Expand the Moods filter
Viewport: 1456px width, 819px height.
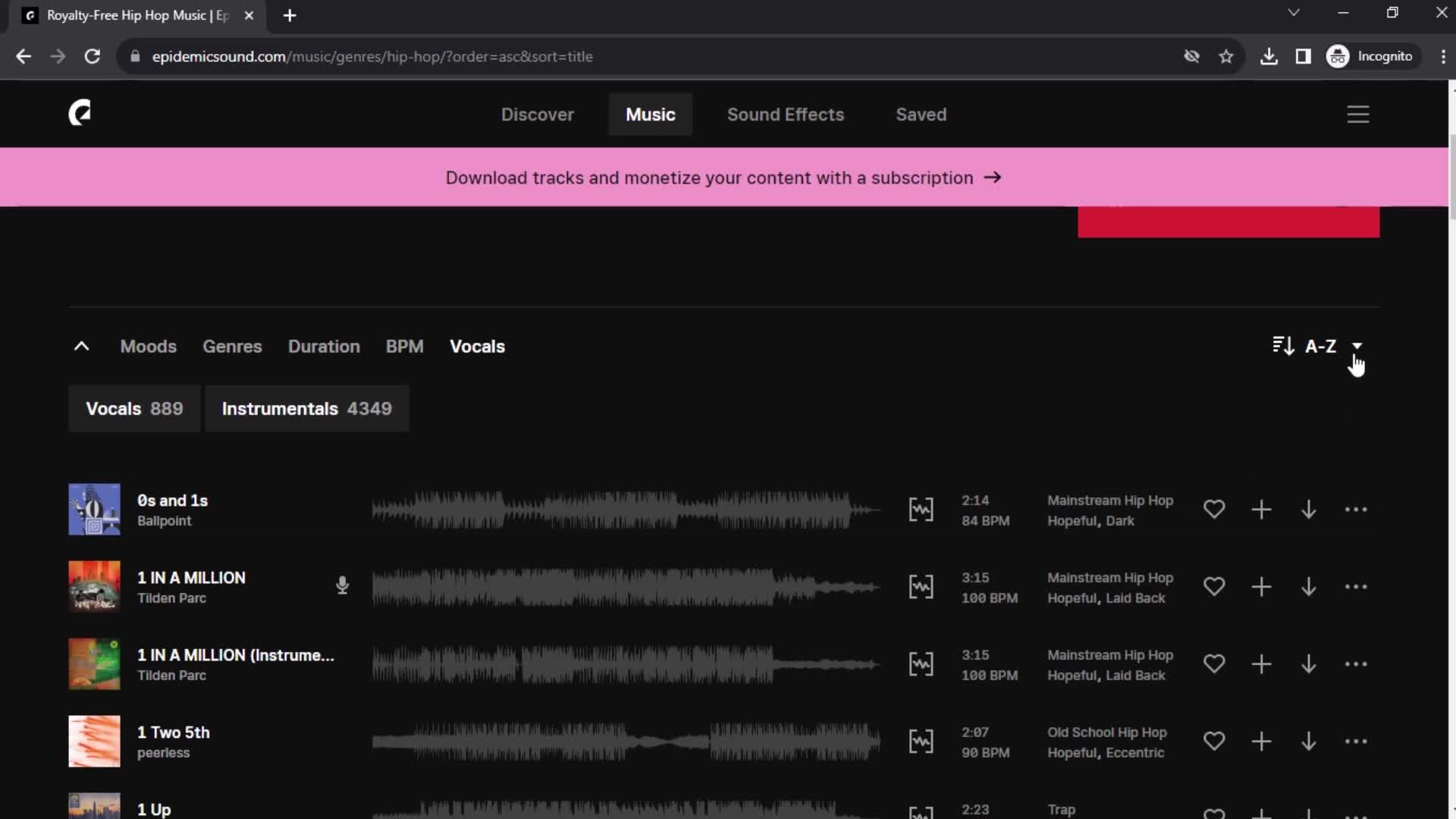tap(148, 347)
